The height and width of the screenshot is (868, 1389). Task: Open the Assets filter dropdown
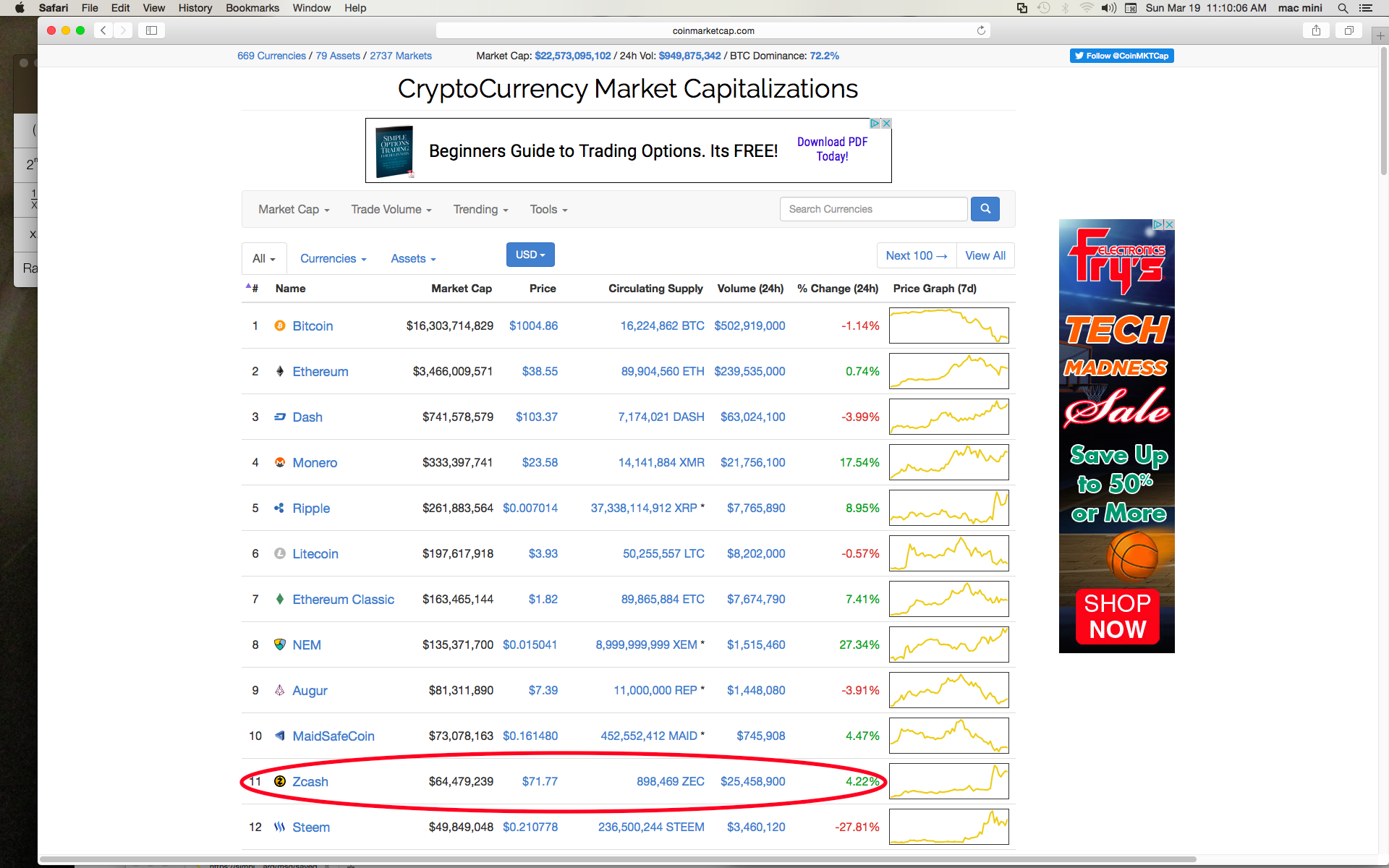point(413,258)
